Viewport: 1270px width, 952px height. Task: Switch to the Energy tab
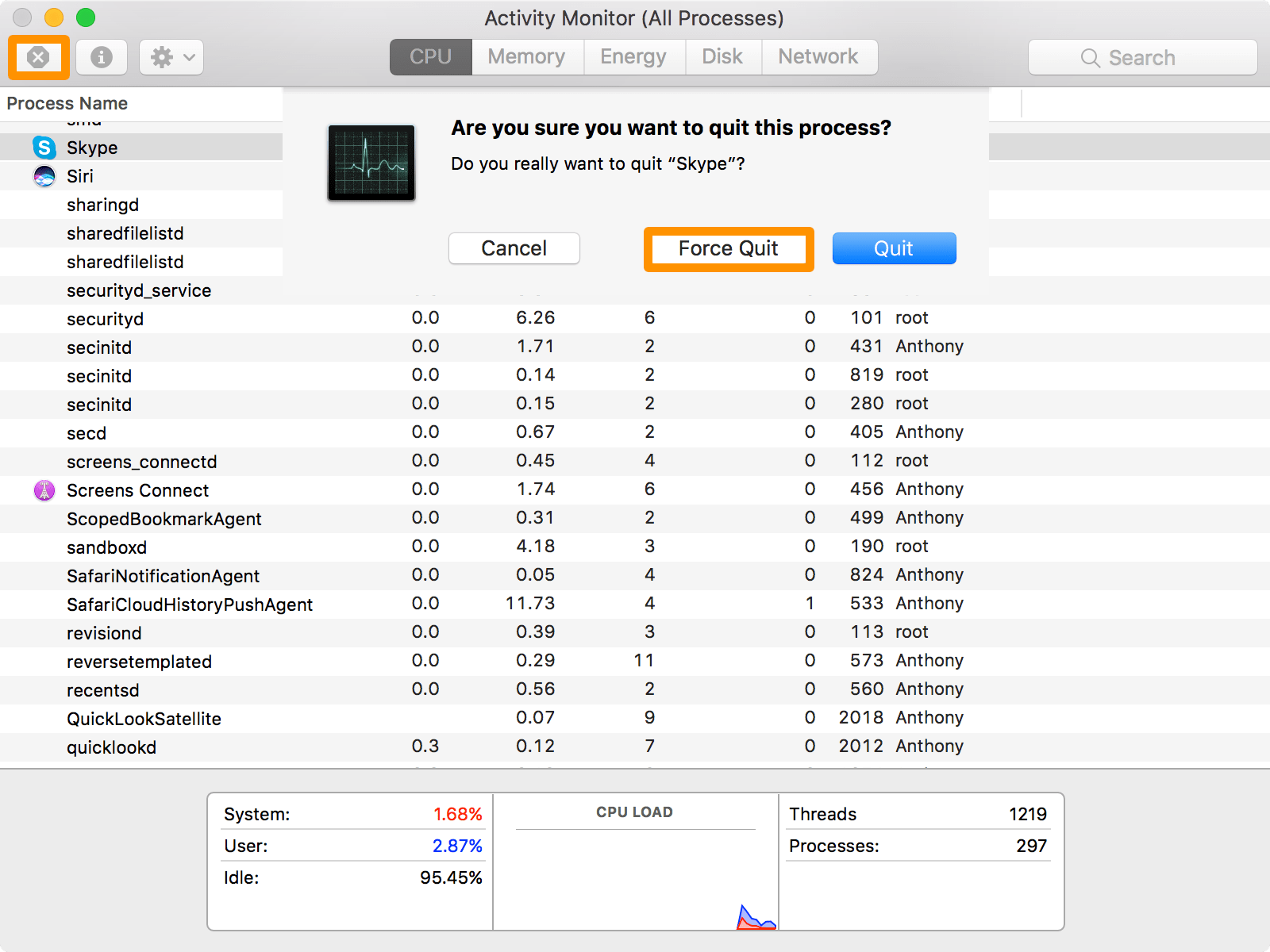(x=633, y=56)
